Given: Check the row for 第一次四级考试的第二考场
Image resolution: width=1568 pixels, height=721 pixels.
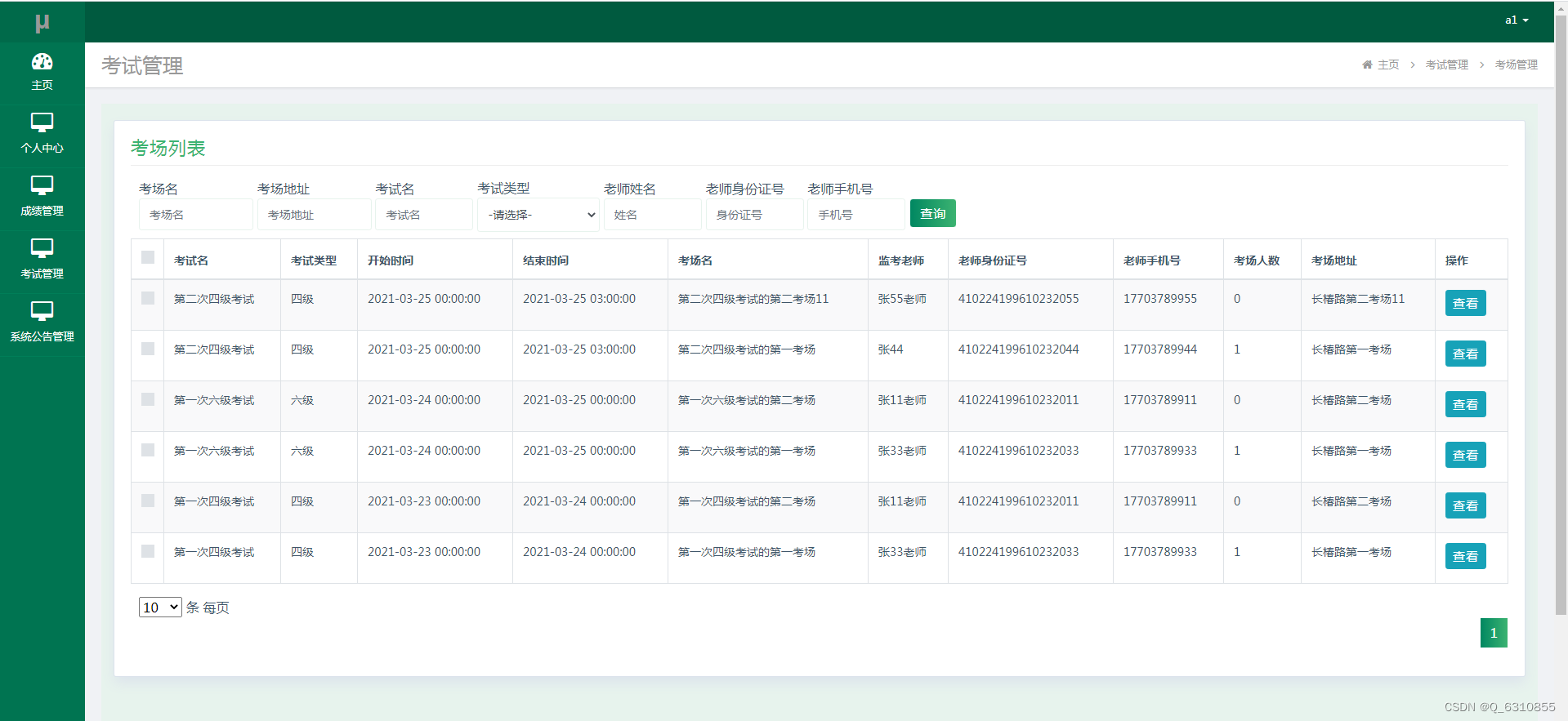Looking at the screenshot, I should [x=148, y=501].
